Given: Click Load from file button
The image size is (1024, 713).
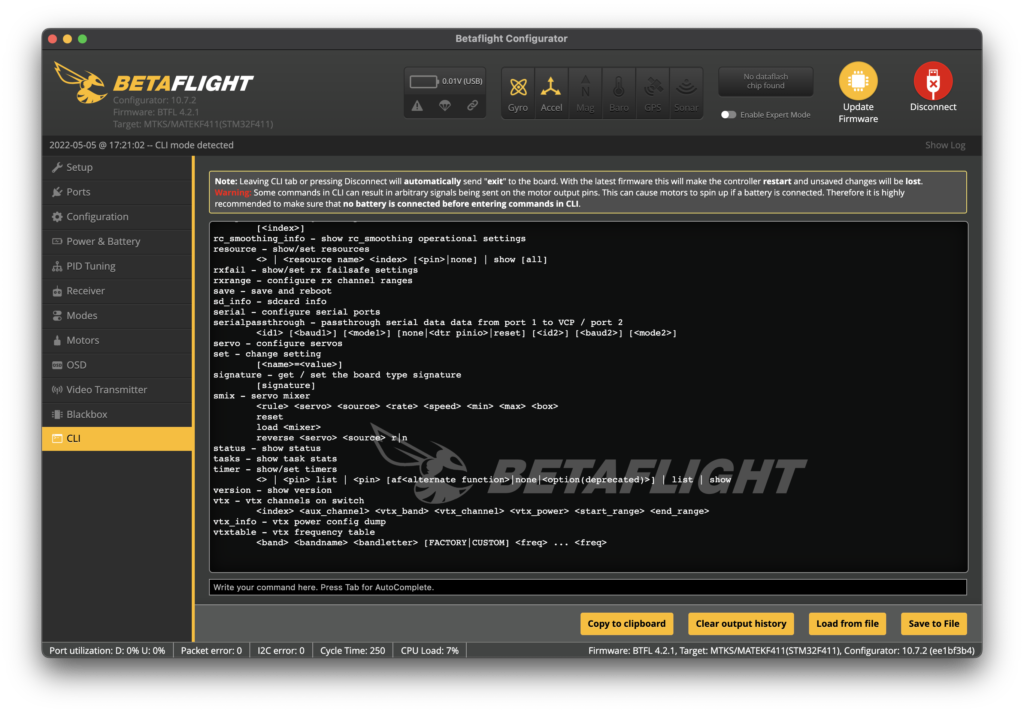Looking at the screenshot, I should 847,624.
